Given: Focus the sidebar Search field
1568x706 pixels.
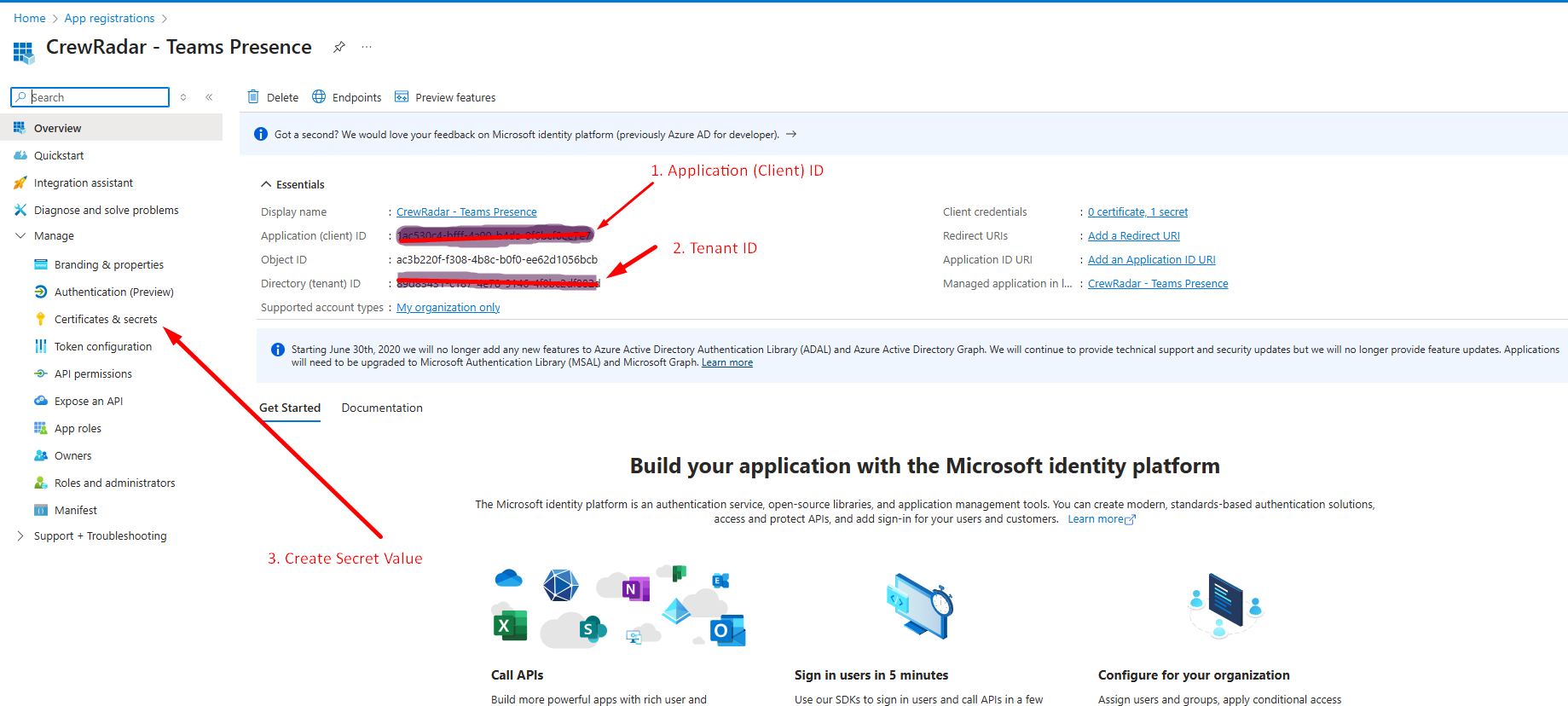Looking at the screenshot, I should coord(90,97).
